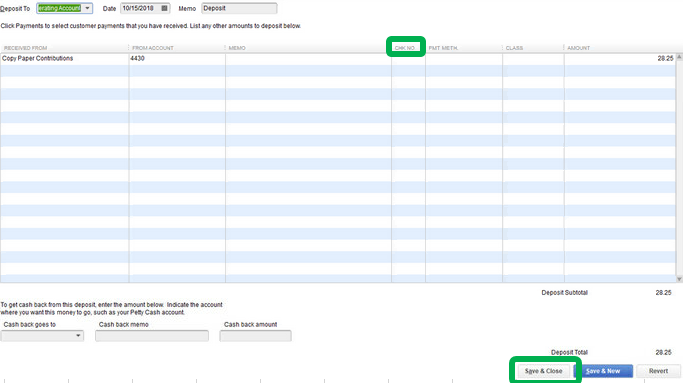This screenshot has width=683, height=383.
Task: Click the Cash back amount field
Action: [x=255, y=336]
